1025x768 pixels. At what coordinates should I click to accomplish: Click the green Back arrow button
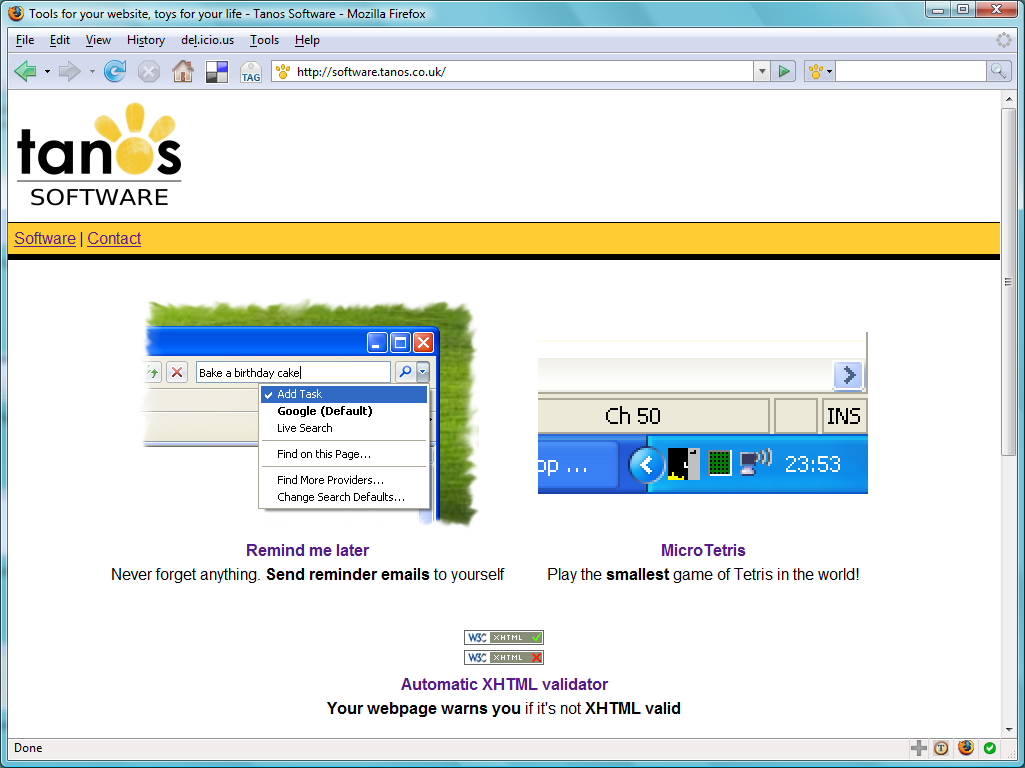coord(25,71)
